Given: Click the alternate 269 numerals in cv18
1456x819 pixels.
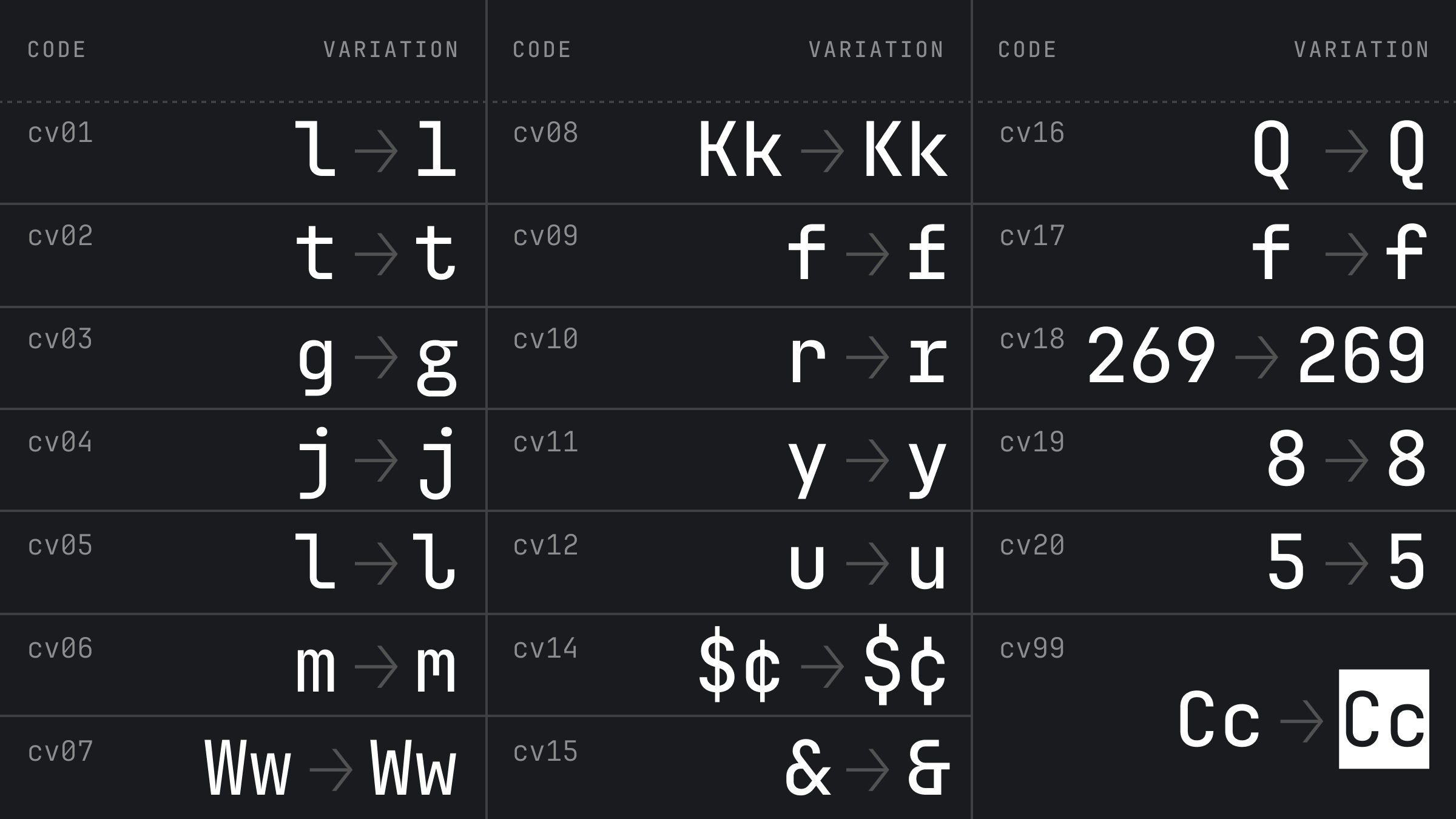Looking at the screenshot, I should [1361, 356].
